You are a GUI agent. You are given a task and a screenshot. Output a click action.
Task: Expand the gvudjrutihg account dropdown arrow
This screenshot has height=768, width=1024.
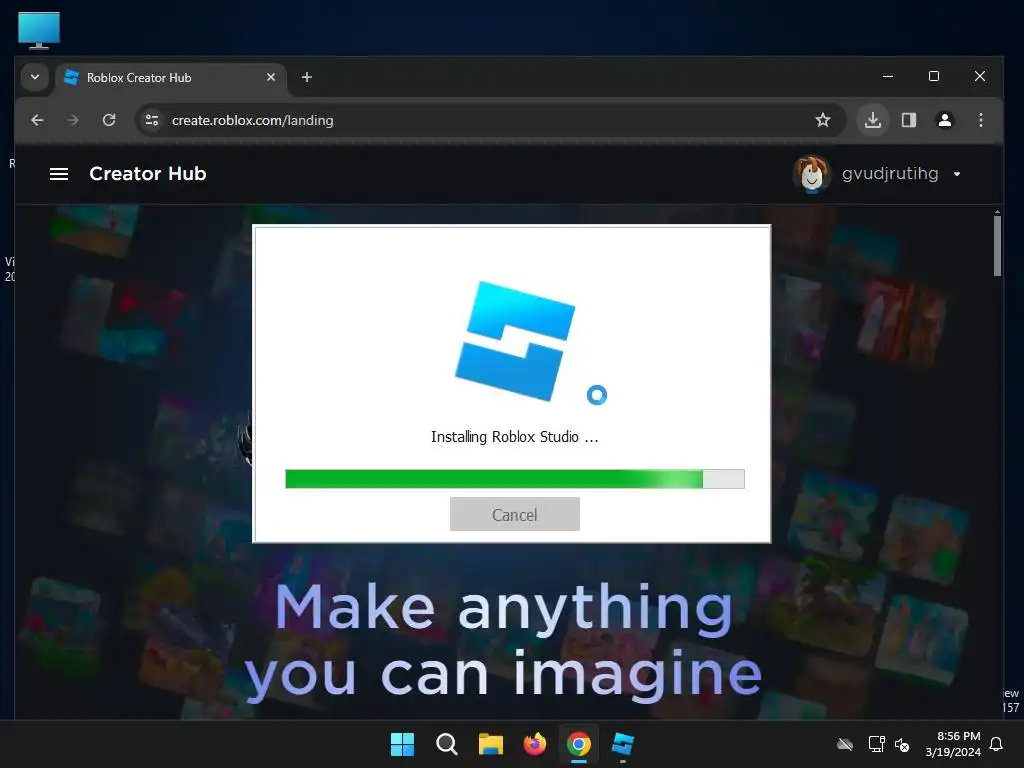coord(957,174)
